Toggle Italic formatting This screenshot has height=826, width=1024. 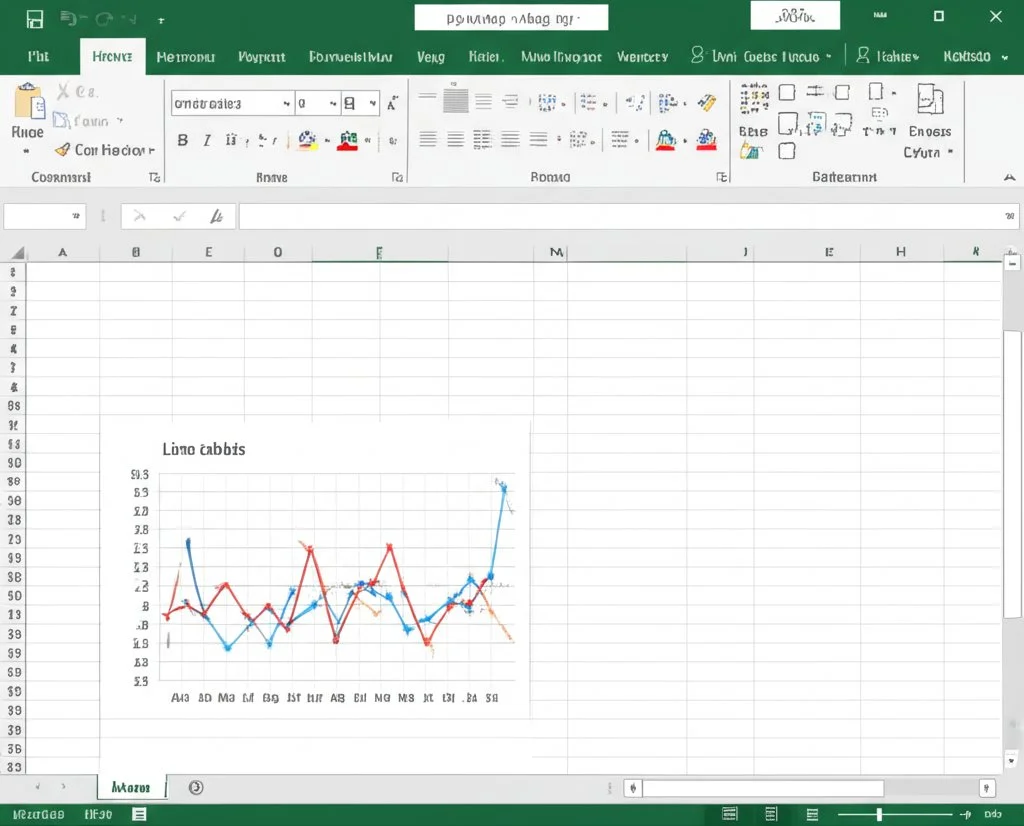206,140
